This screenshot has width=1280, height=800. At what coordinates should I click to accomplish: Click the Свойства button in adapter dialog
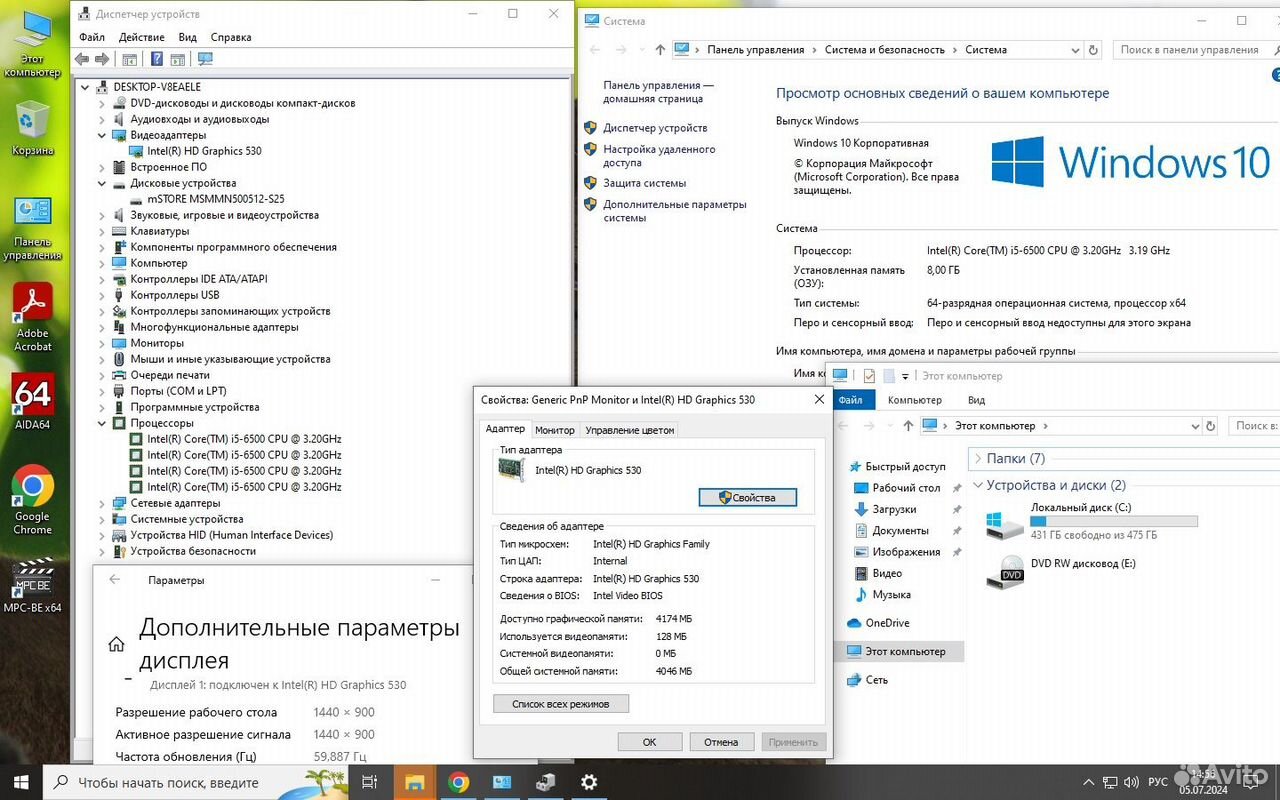747,497
